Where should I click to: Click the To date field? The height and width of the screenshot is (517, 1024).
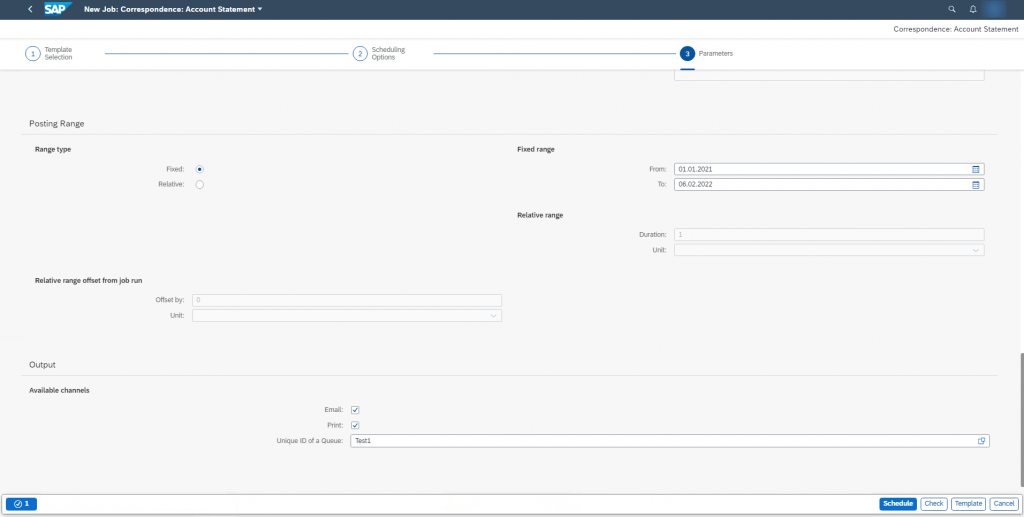[x=829, y=185]
